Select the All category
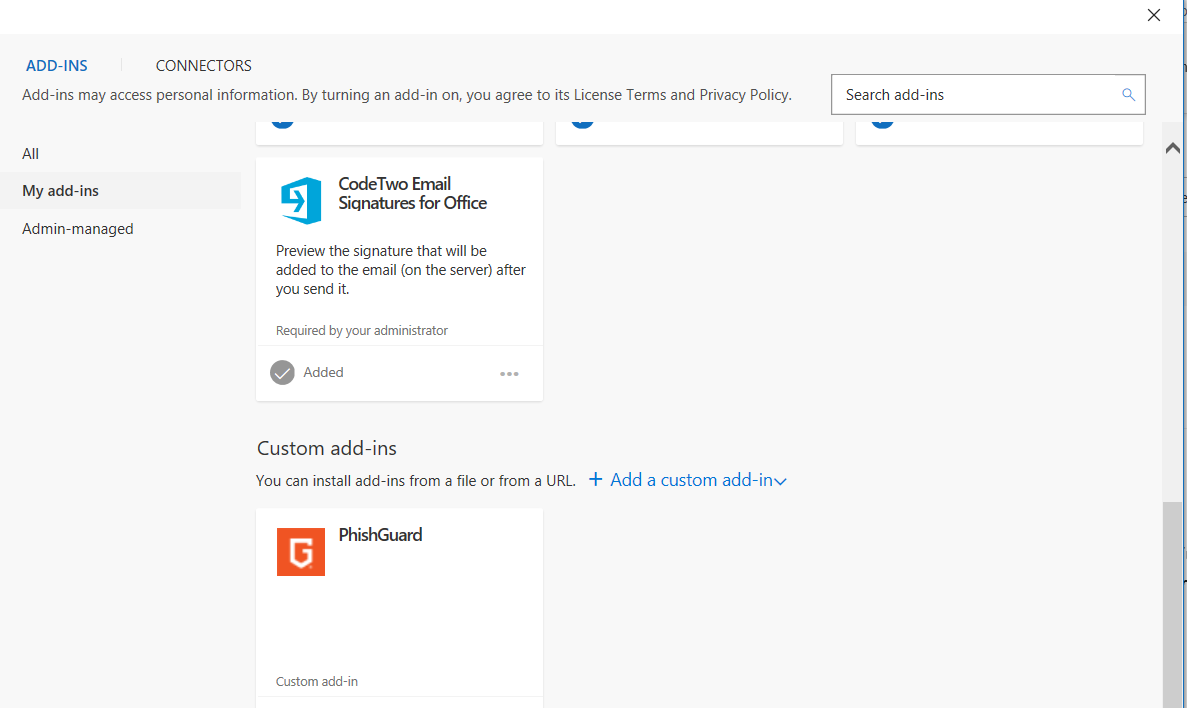Screen dimensions: 1187x708 (30, 154)
